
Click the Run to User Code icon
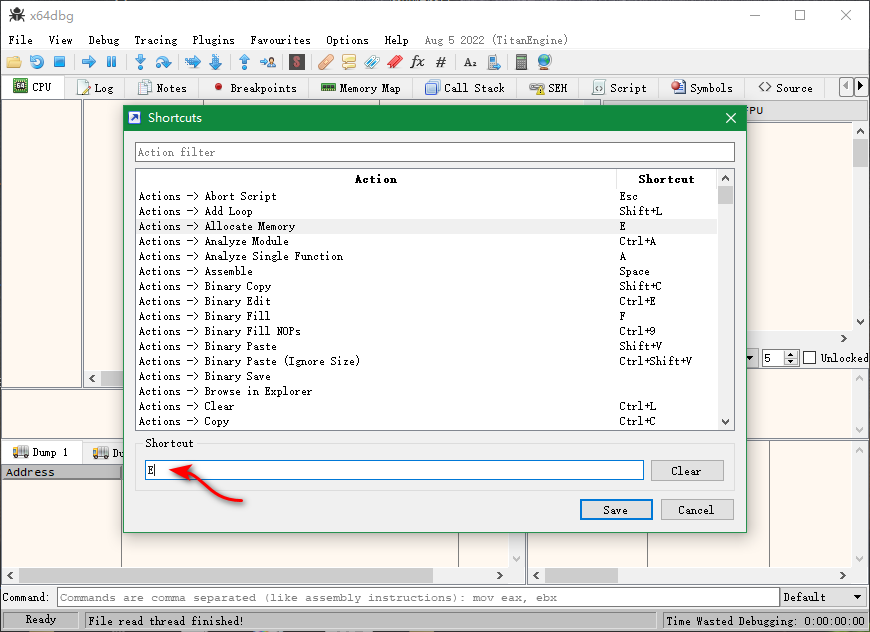coord(267,62)
